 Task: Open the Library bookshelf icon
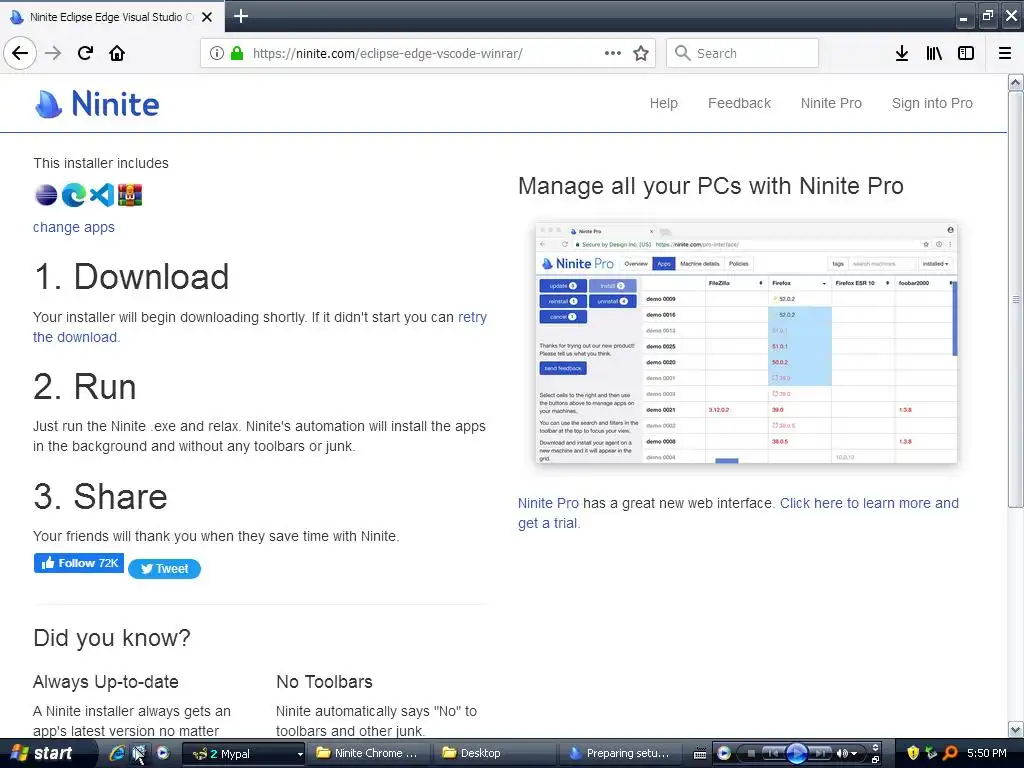pyautogui.click(x=934, y=53)
